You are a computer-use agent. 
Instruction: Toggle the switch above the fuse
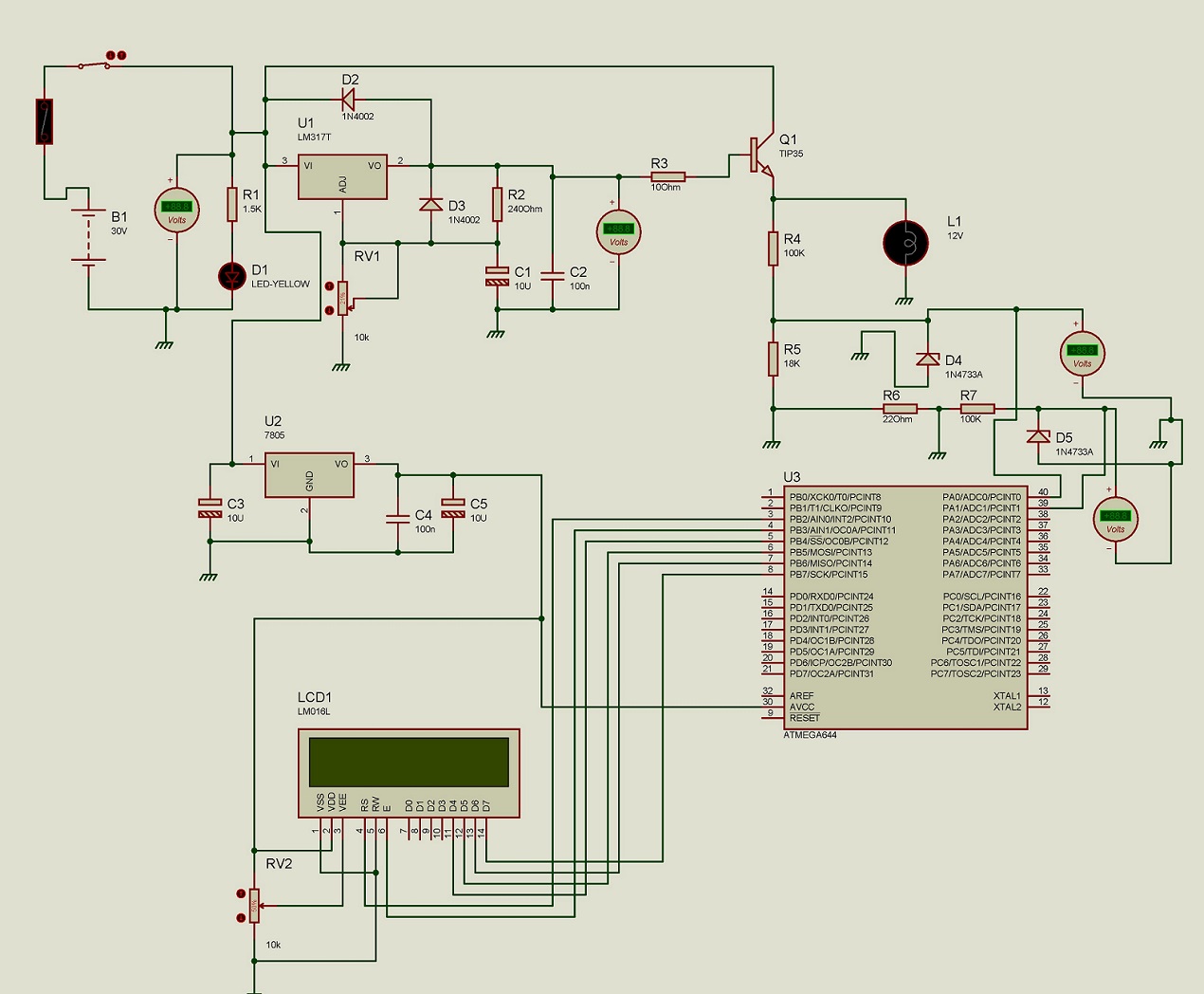click(93, 64)
